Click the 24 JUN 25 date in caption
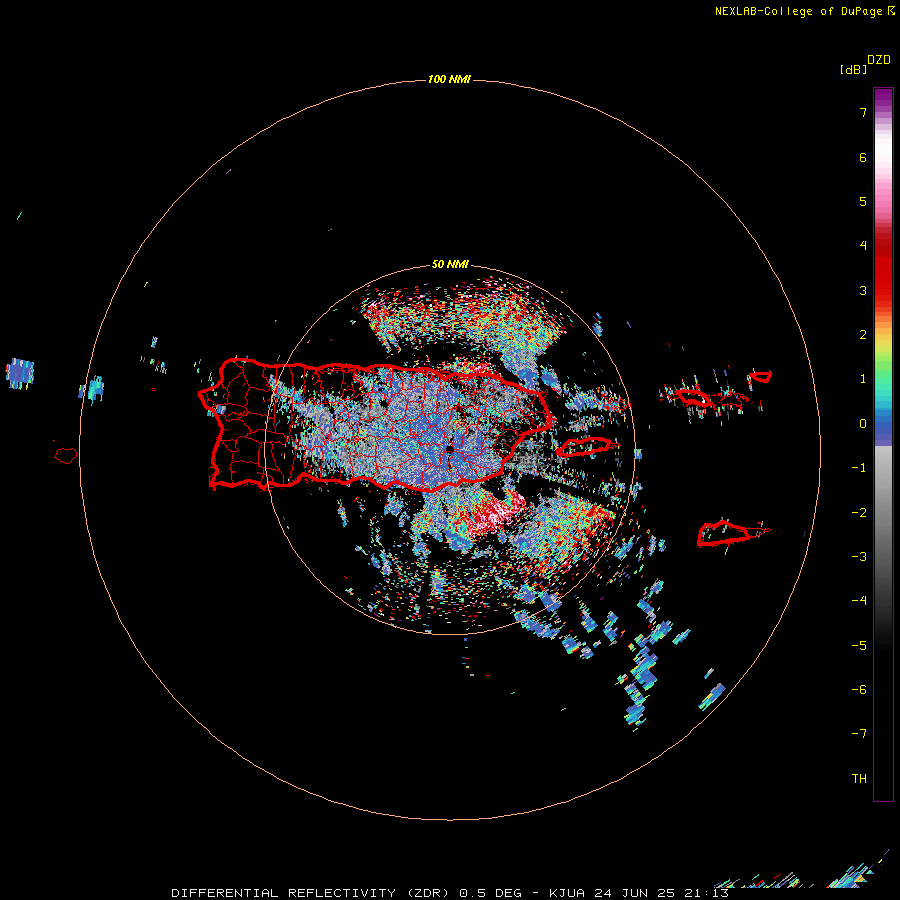The image size is (900, 900). tap(635, 893)
